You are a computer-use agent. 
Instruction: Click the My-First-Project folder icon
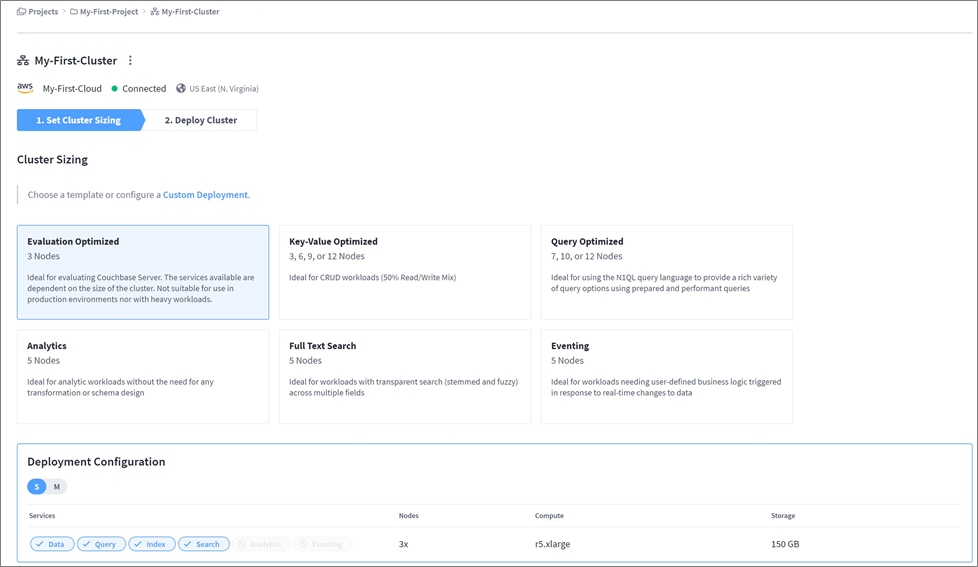point(74,11)
